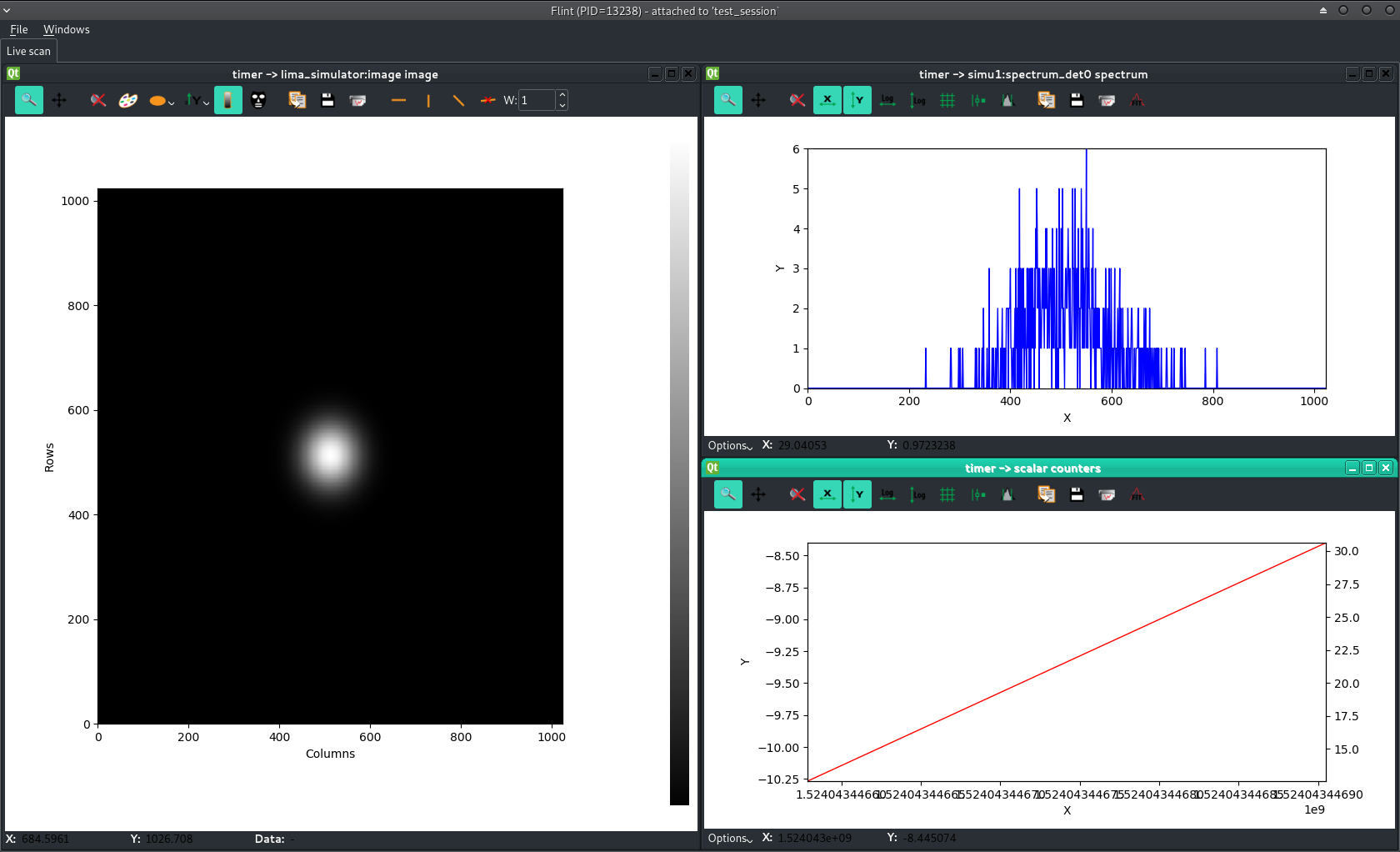Viewport: 1400px width, 852px height.
Task: Open the mask tool in image plot
Action: coord(258,100)
